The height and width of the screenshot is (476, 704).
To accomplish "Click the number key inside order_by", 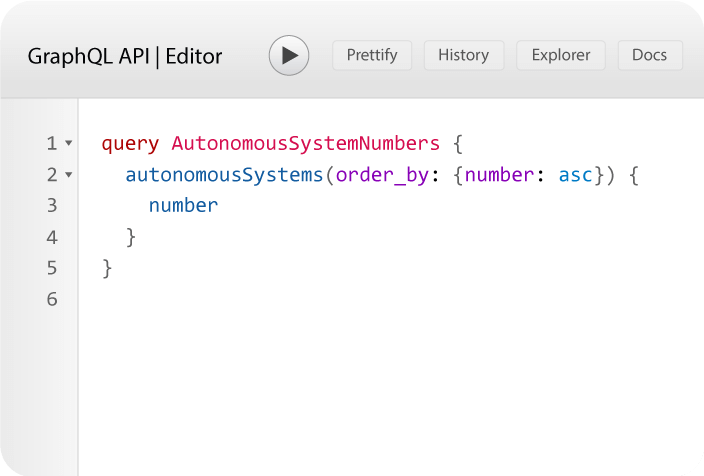I will coord(499,175).
